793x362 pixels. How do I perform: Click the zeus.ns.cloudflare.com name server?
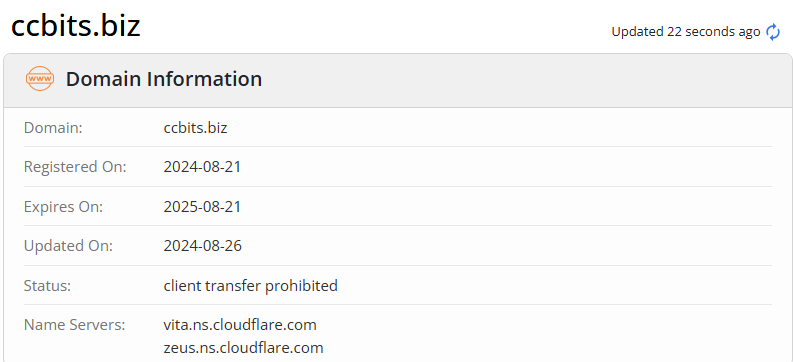coord(243,348)
